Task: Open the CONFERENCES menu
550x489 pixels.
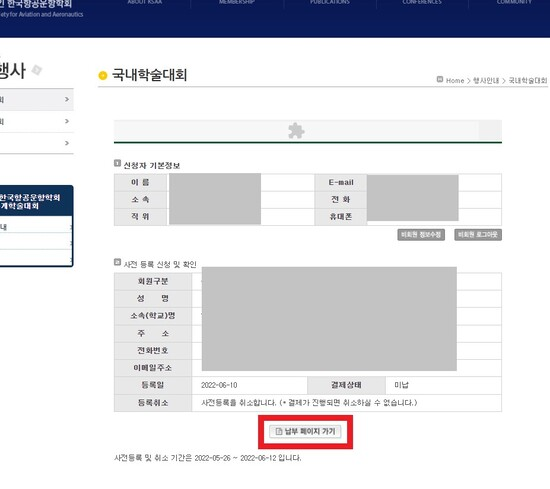Action: point(422,2)
